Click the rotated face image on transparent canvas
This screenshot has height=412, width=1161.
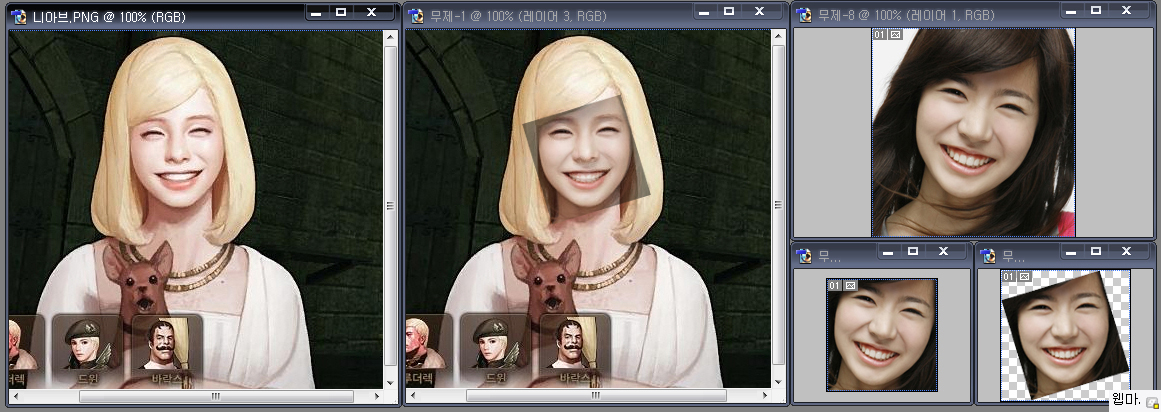coord(1065,336)
